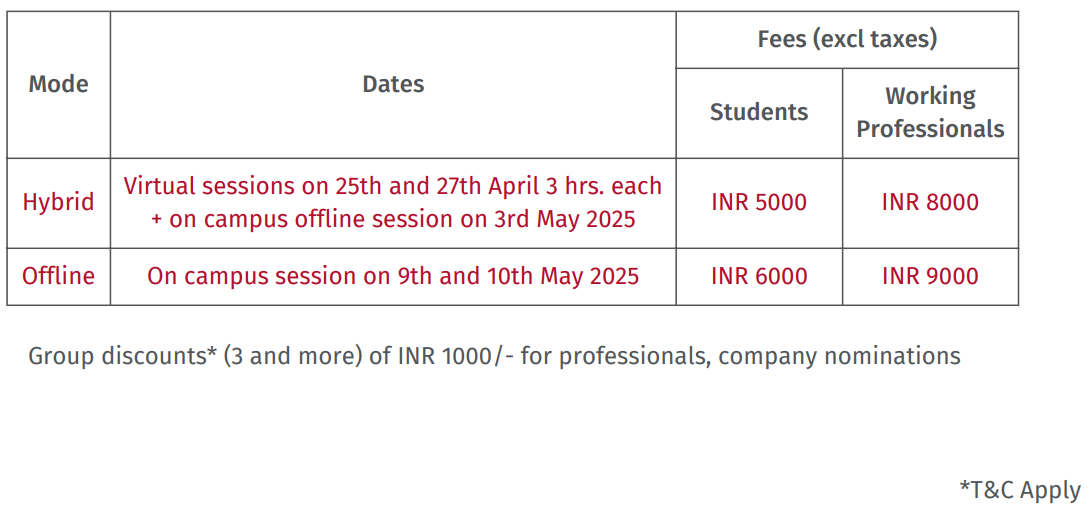
Task: Click the Fees (excl taxes) header
Action: (x=847, y=40)
